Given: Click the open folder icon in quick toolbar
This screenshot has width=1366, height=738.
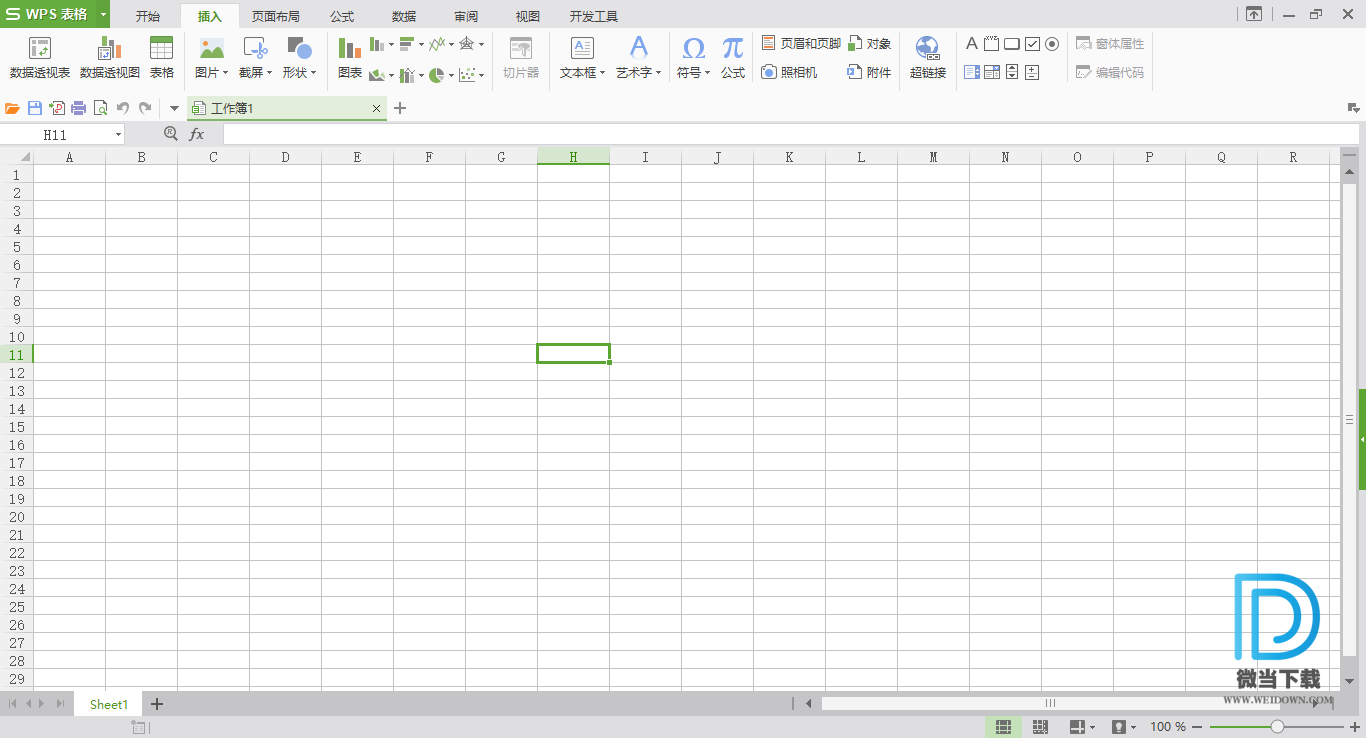Looking at the screenshot, I should 13,108.
